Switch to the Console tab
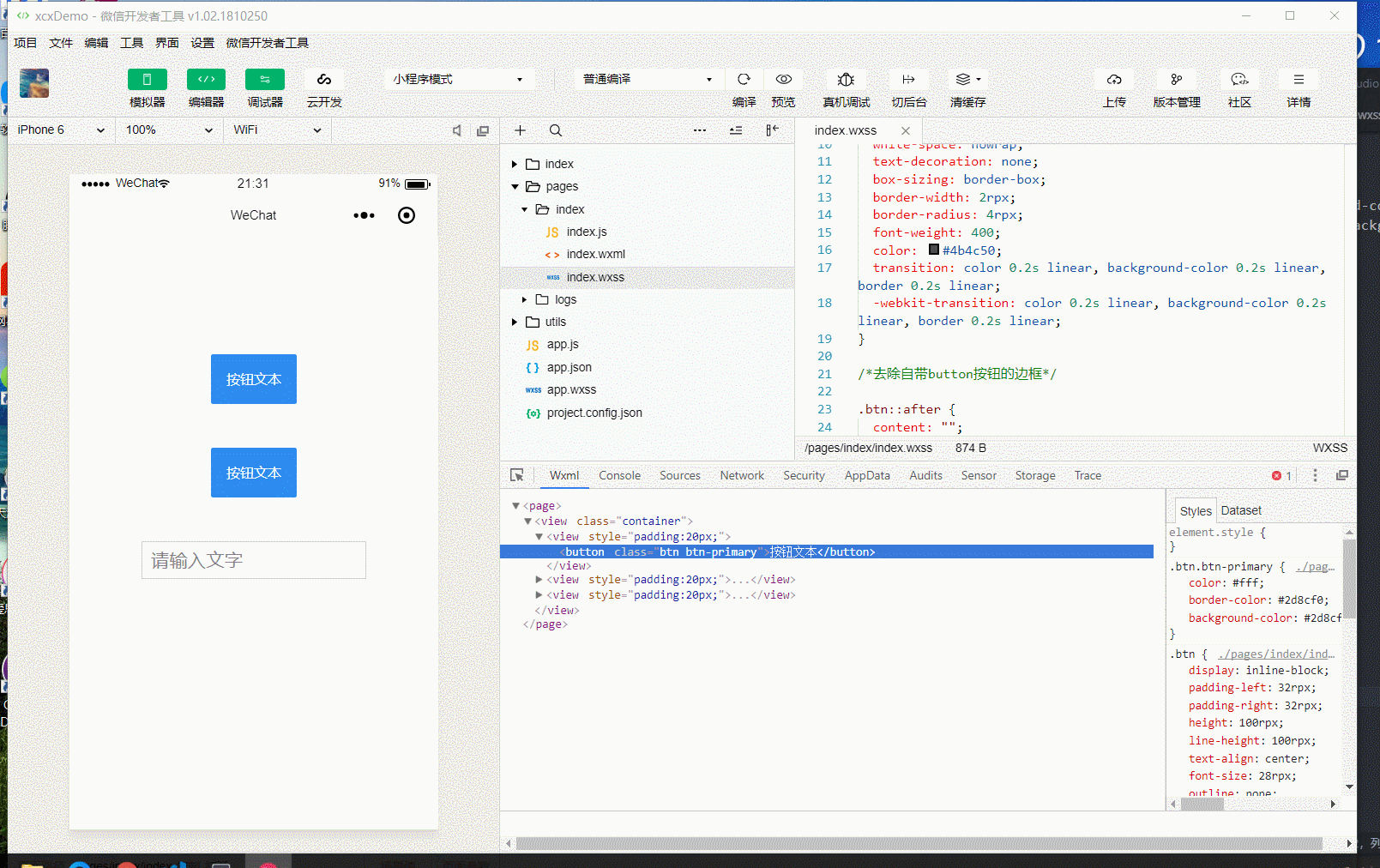The image size is (1380, 868). point(619,475)
